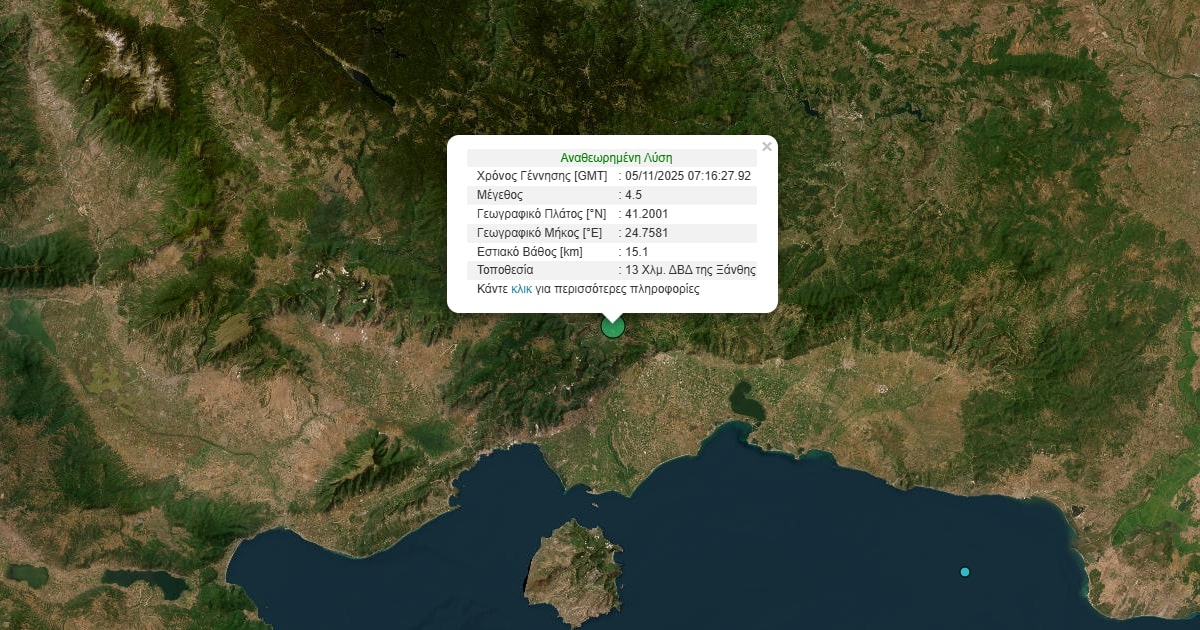Click the 'Γεωγραφικό Πλάτος [°N]' label
This screenshot has height=630, width=1200.
pos(541,214)
